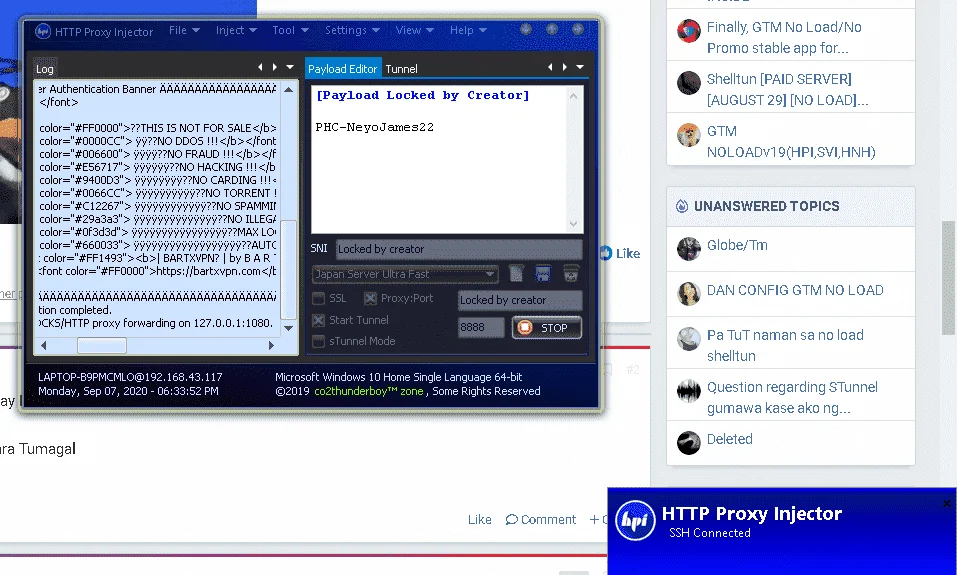Screen dimensions: 957x575
Task: Click the Log vertical scrollbar thumb
Action: click(x=289, y=269)
